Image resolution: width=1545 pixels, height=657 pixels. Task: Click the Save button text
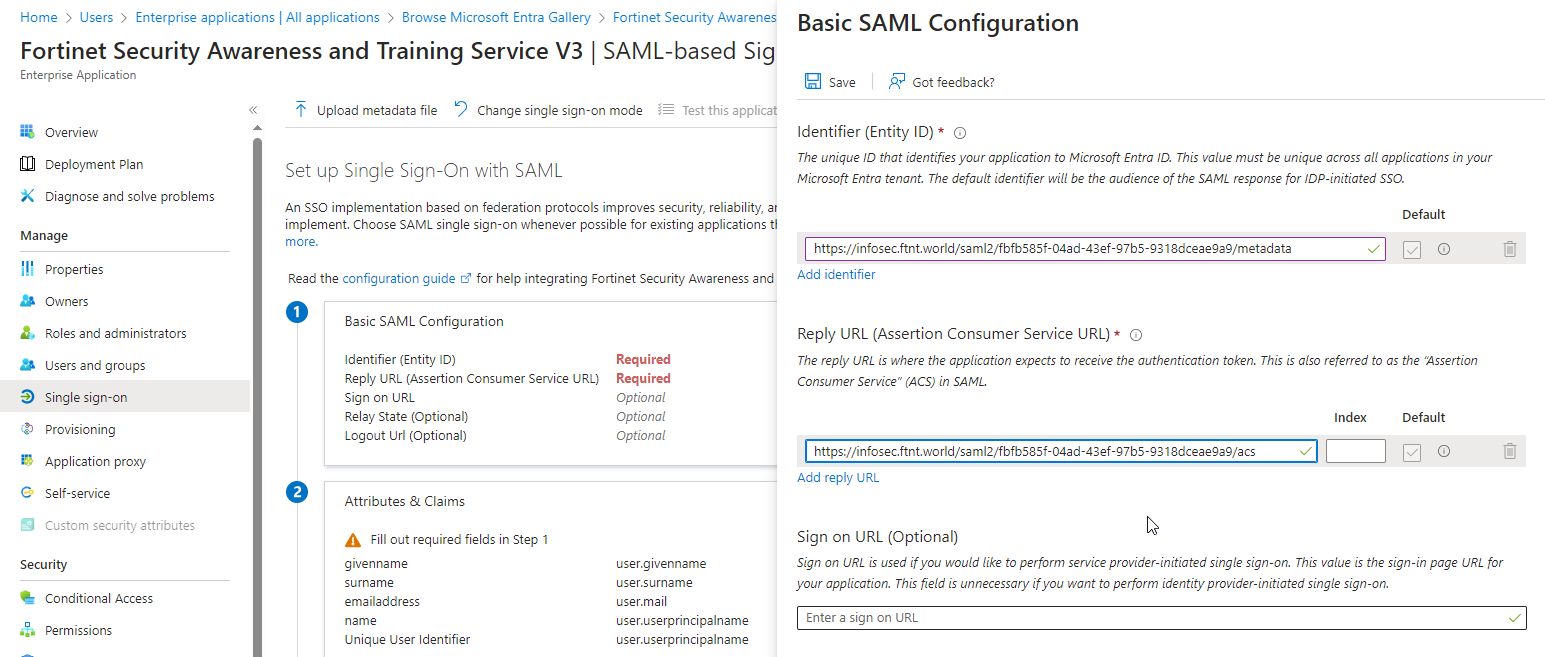click(842, 83)
